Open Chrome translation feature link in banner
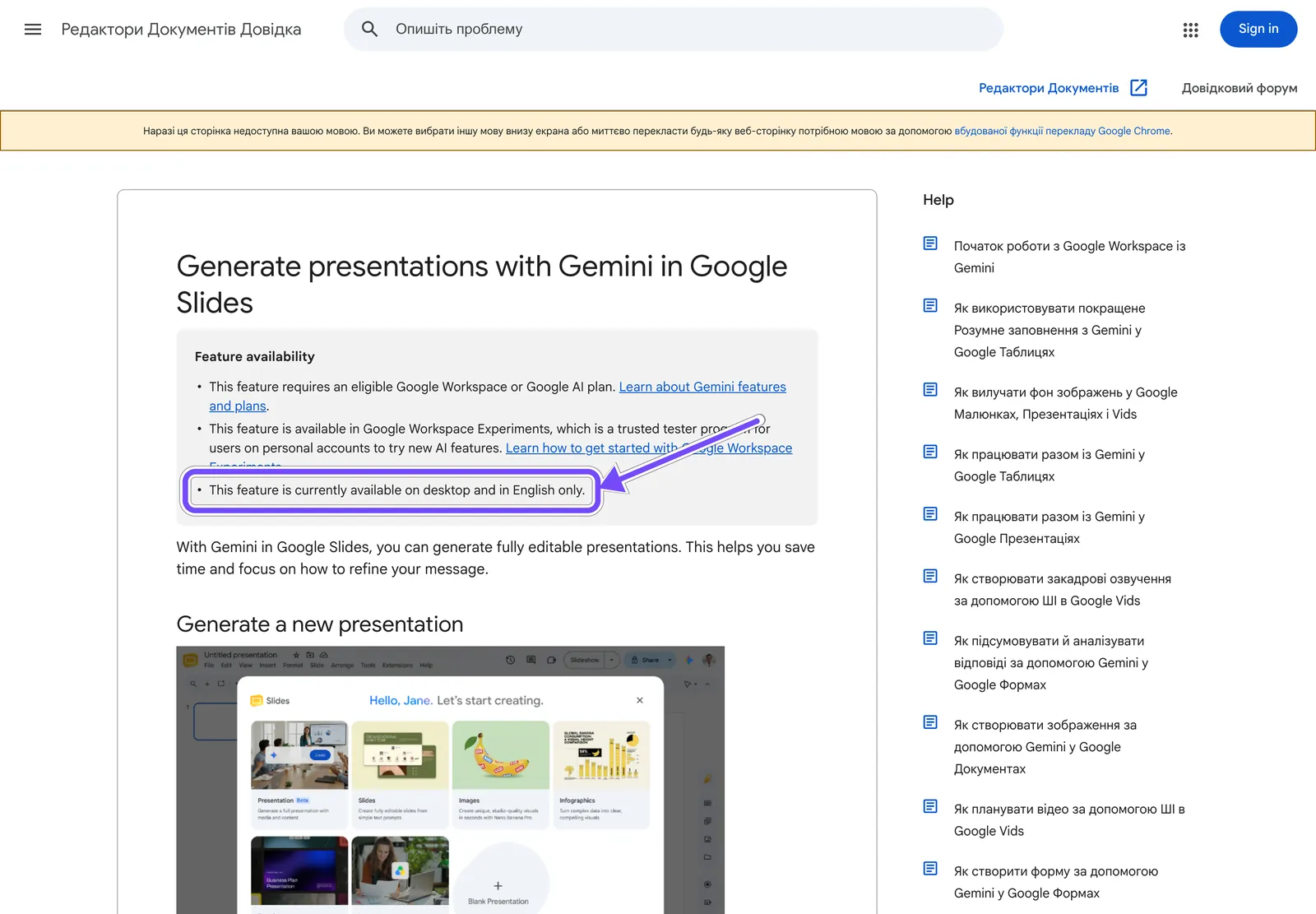 coord(1063,131)
